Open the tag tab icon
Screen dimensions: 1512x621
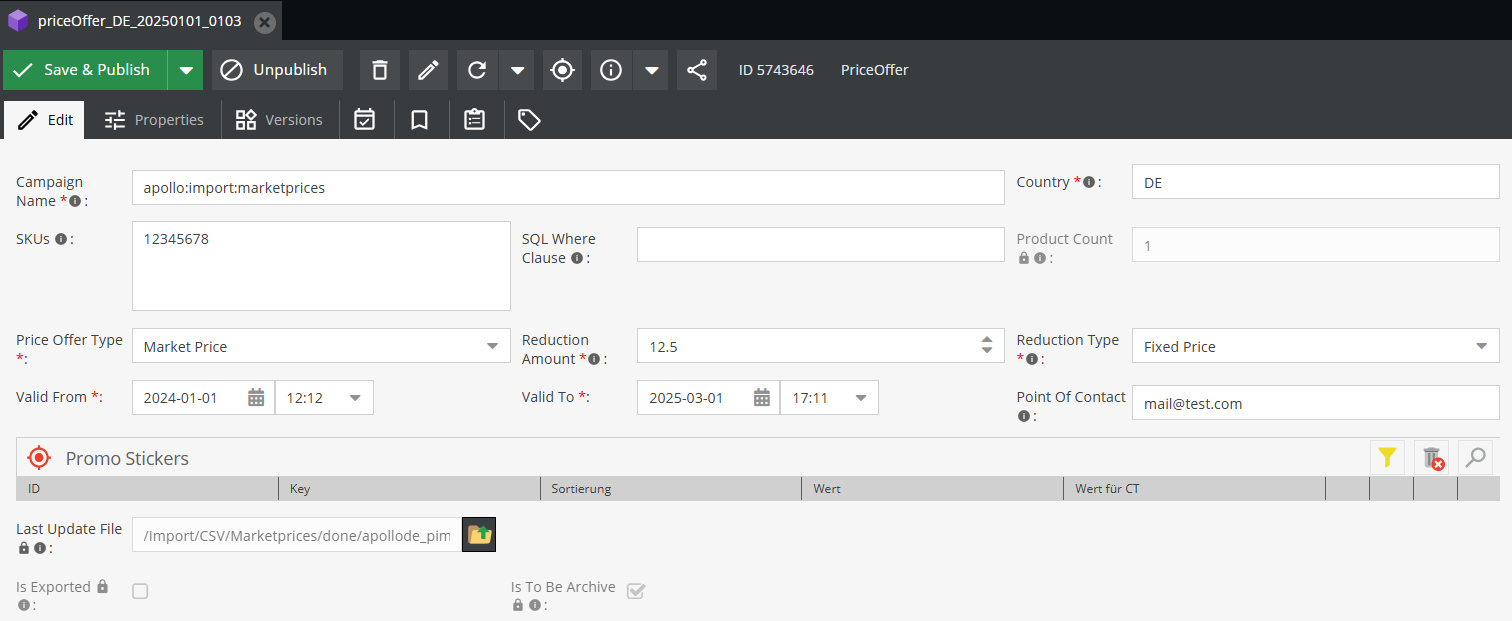pos(529,120)
